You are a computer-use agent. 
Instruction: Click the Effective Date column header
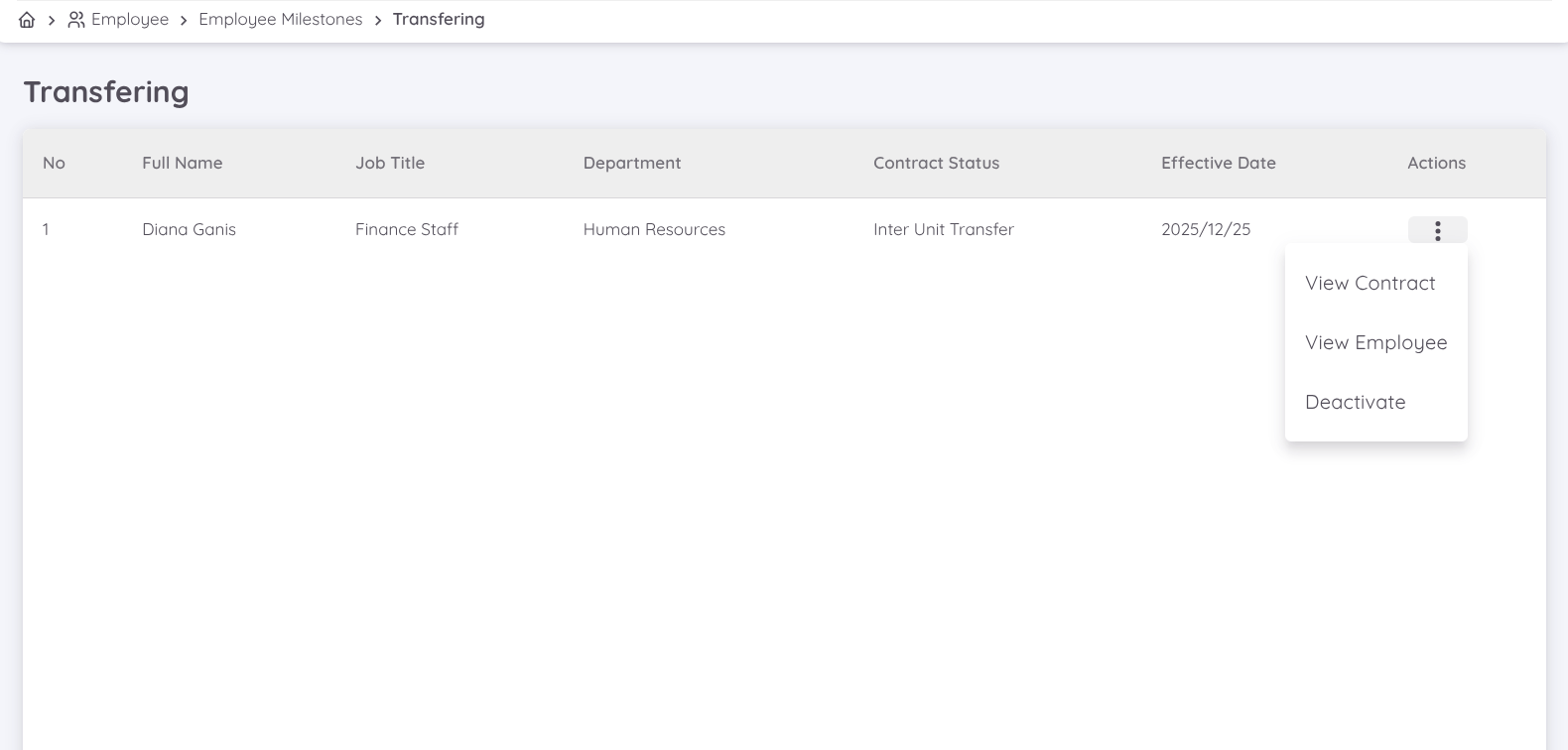coord(1218,164)
